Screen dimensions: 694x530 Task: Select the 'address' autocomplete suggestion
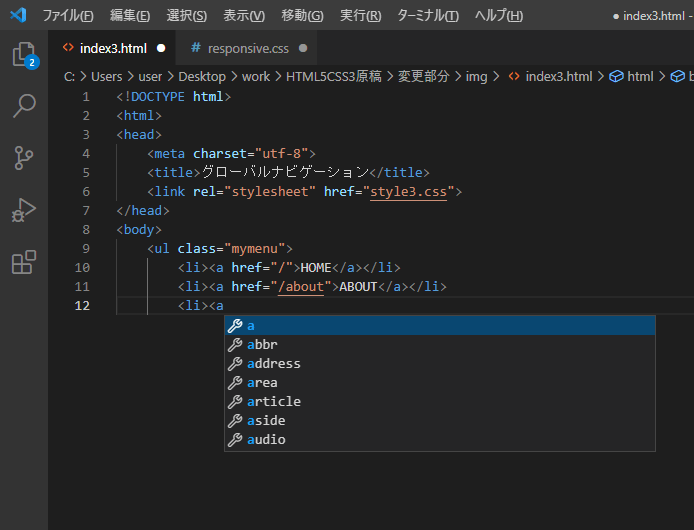[440, 364]
